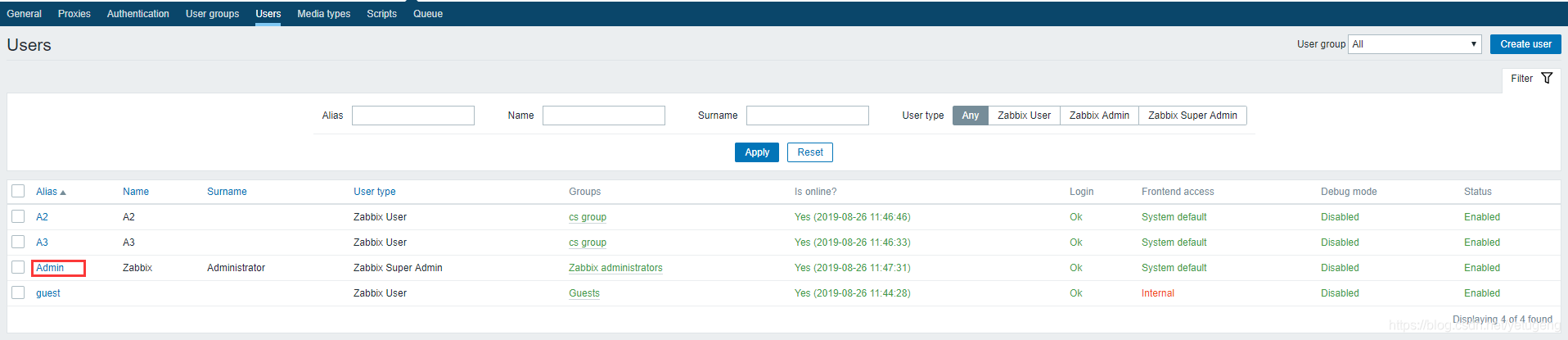Toggle Enabled status for guest

pos(1482,293)
